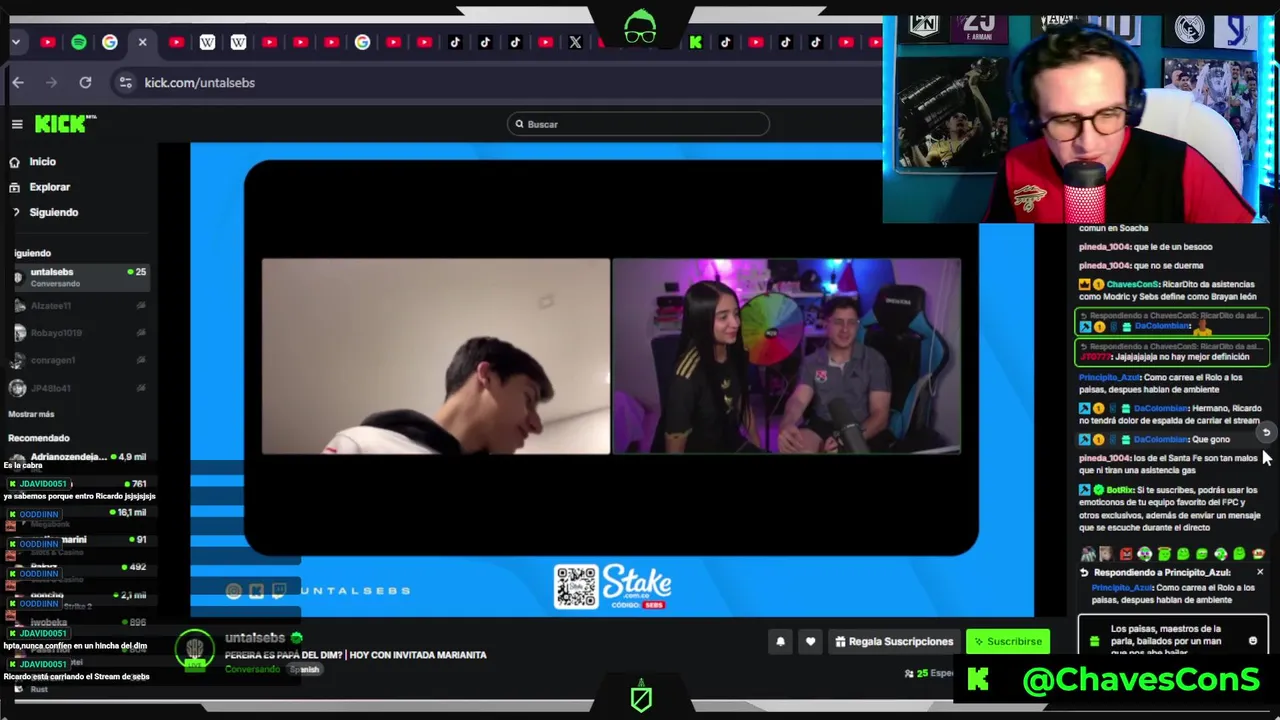Click the browser forward arrow

click(52, 83)
